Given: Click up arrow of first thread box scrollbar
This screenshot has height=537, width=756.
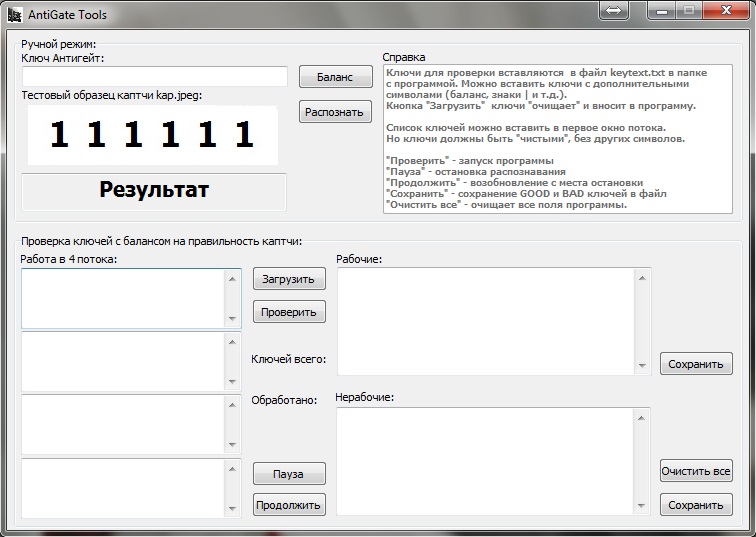Looking at the screenshot, I should click(232, 279).
